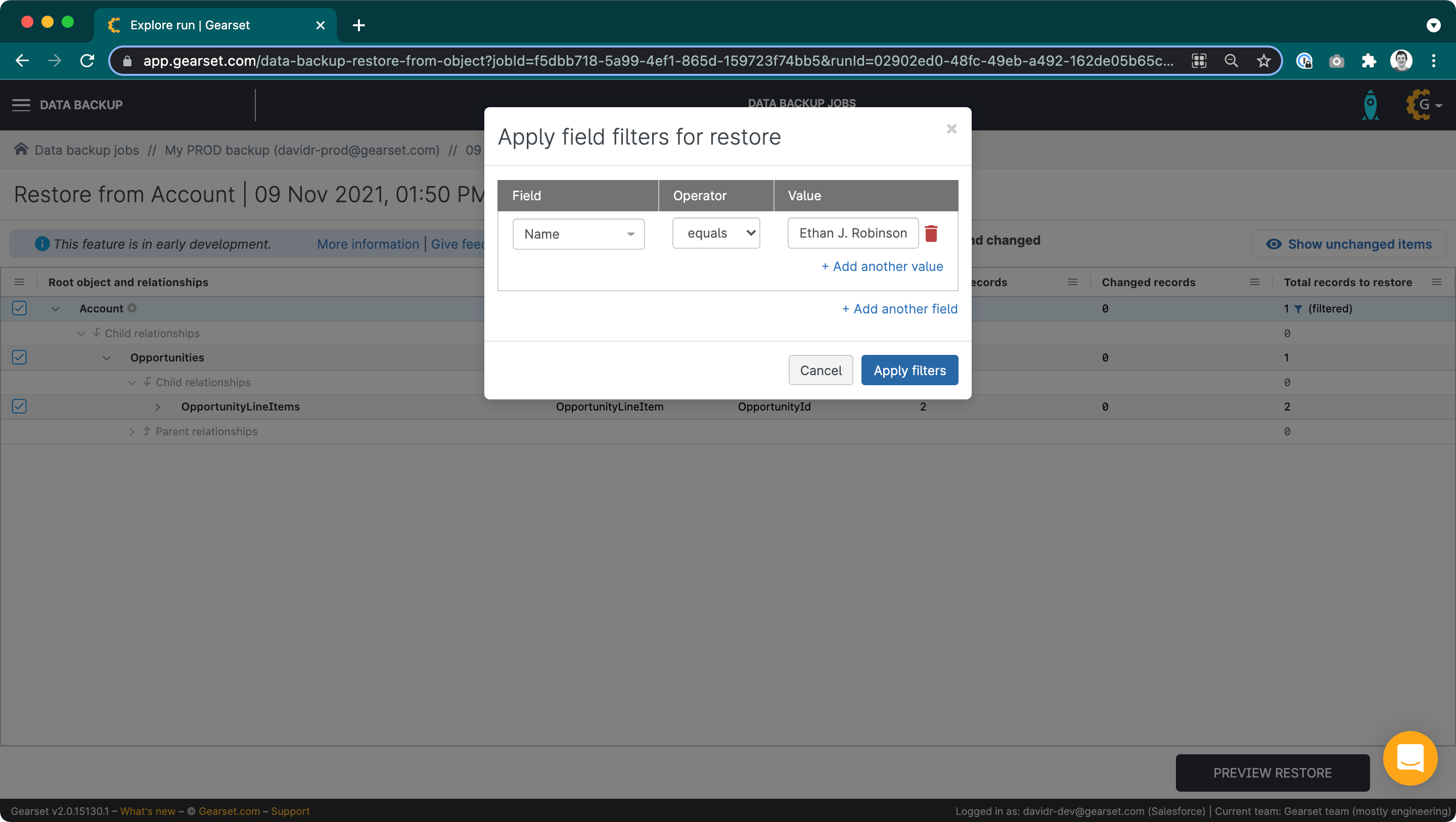Uncheck the OpportunityLineItems checkbox

[x=19, y=406]
